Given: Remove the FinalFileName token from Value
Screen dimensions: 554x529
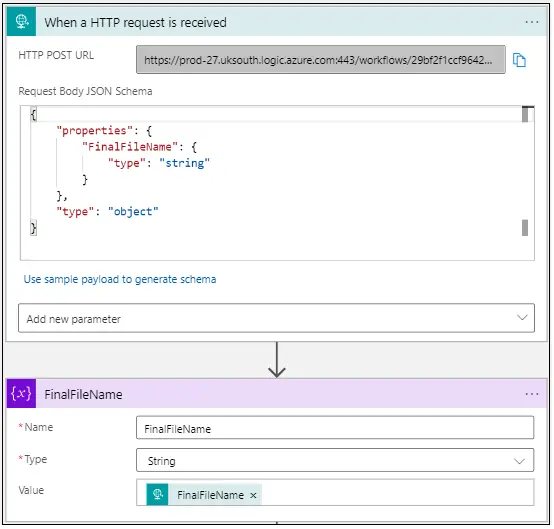Looking at the screenshot, I should pyautogui.click(x=253, y=495).
